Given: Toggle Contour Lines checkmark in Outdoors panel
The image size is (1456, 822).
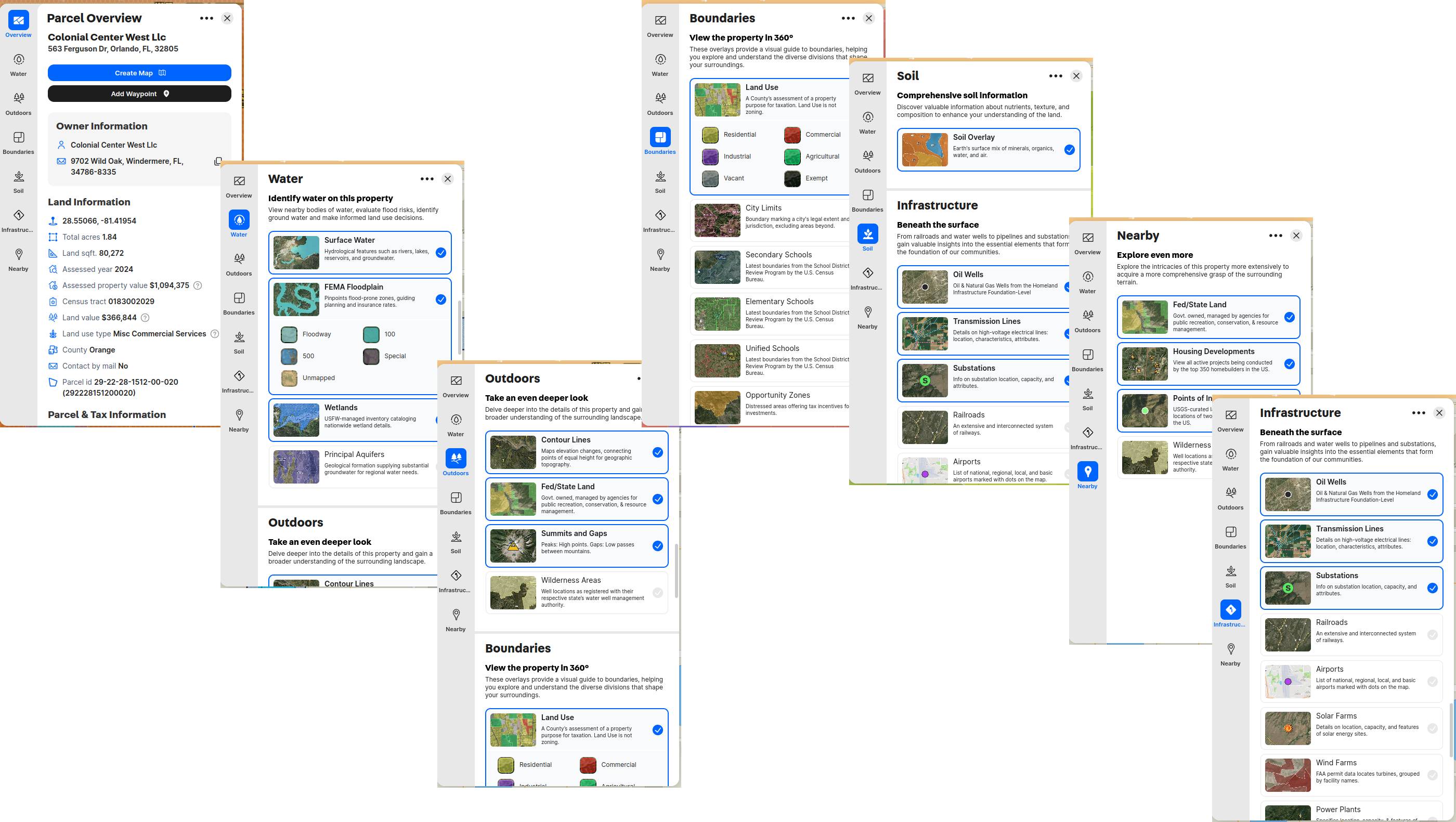Looking at the screenshot, I should tap(657, 452).
